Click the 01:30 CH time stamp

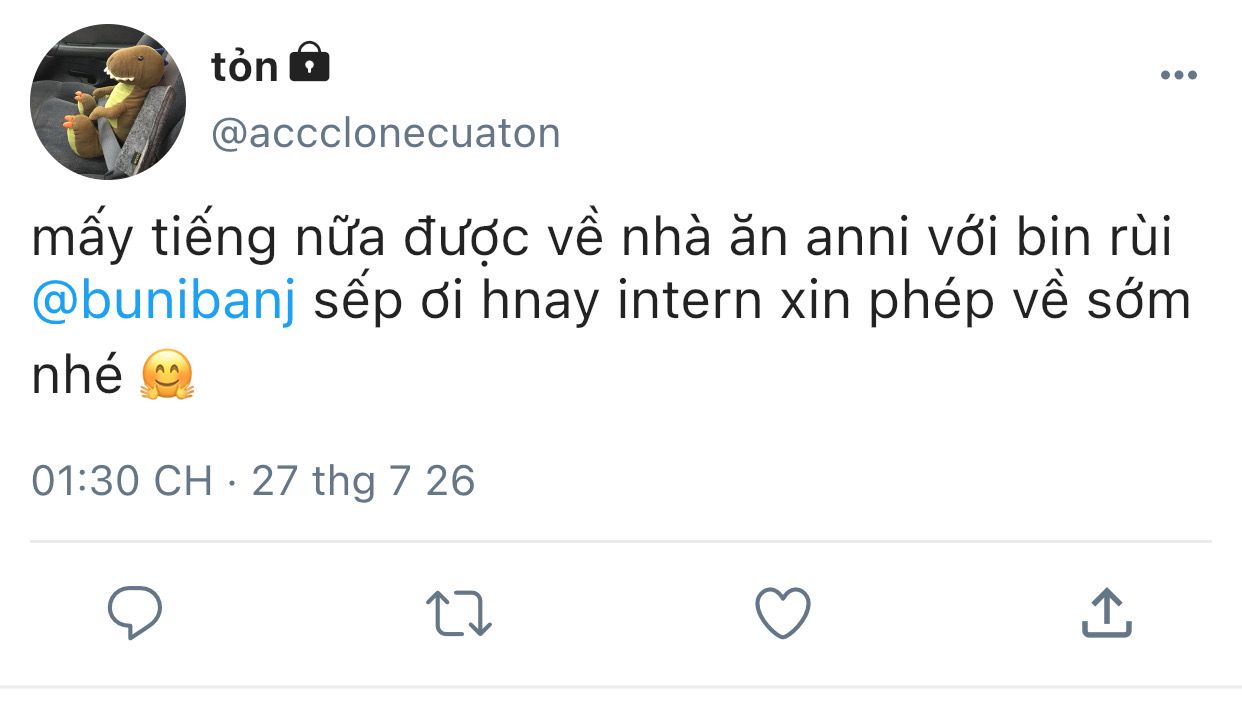(x=122, y=481)
